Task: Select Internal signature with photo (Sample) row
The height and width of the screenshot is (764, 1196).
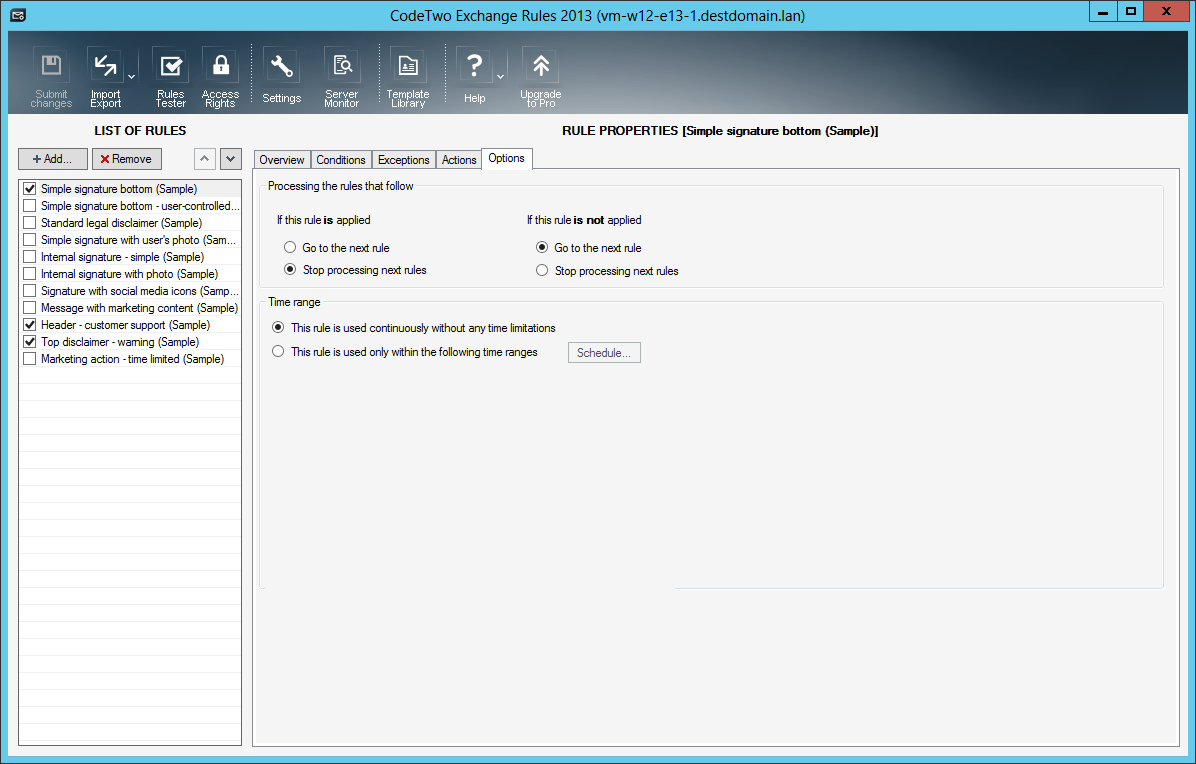Action: pyautogui.click(x=130, y=273)
